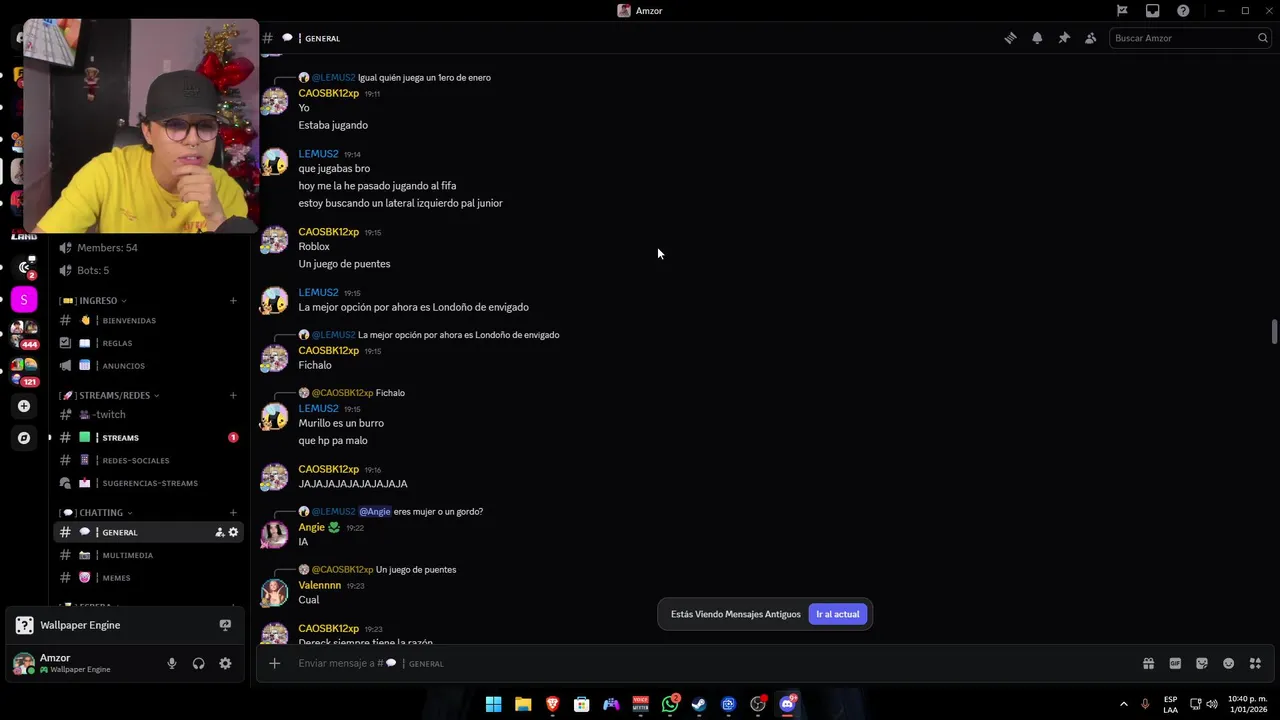Click username CAOSBK12xp at 19:11 message
This screenshot has width=1280, height=720.
click(x=328, y=93)
